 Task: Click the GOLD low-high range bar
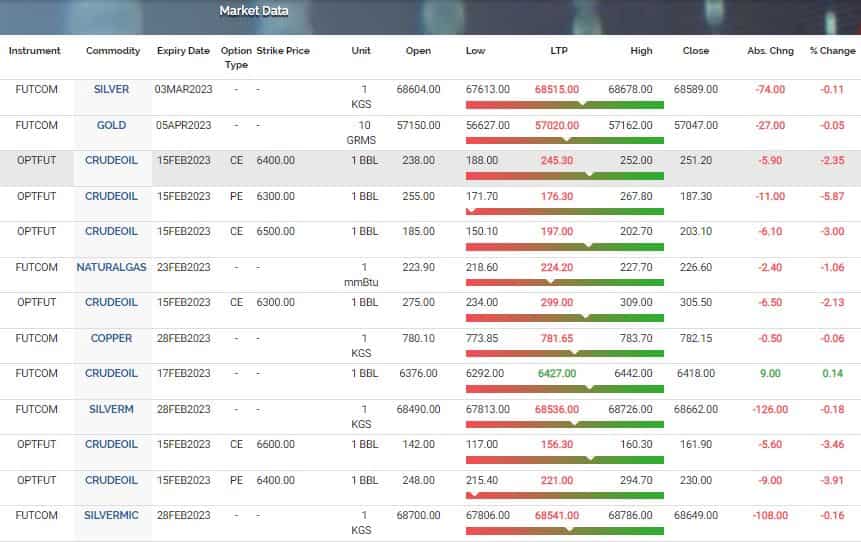pos(564,141)
